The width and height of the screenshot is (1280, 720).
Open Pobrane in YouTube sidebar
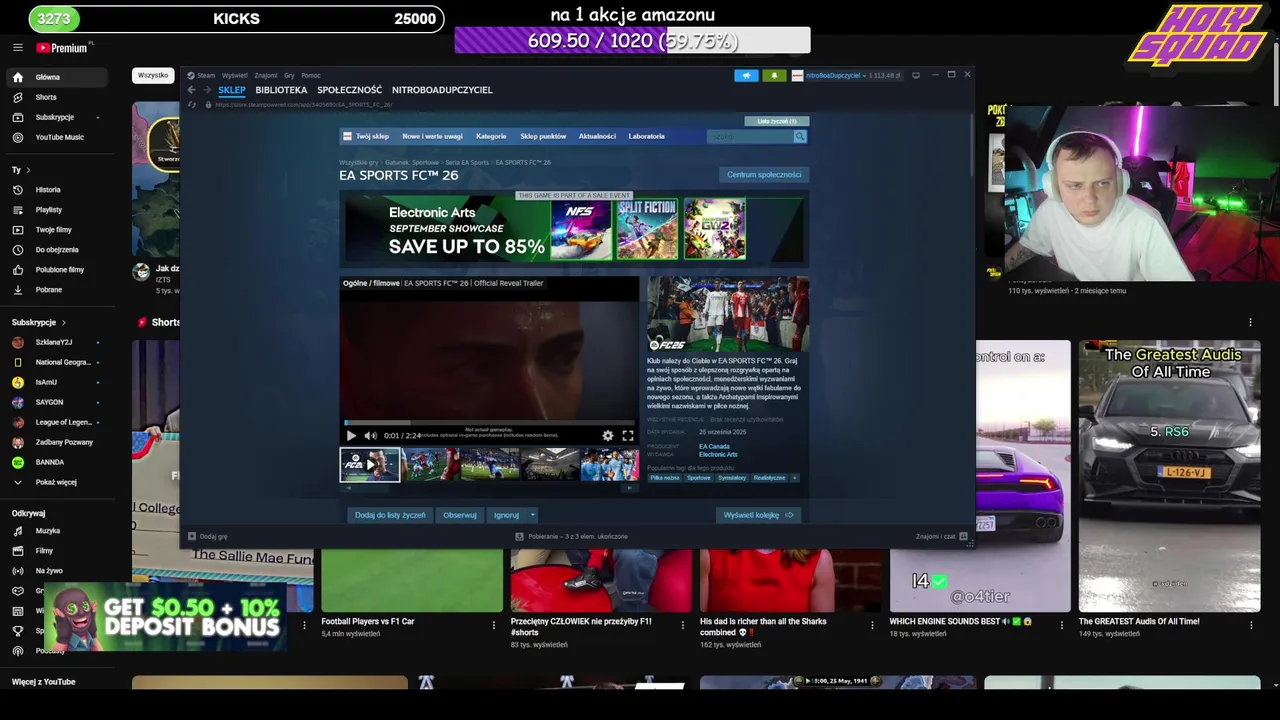coord(57,290)
